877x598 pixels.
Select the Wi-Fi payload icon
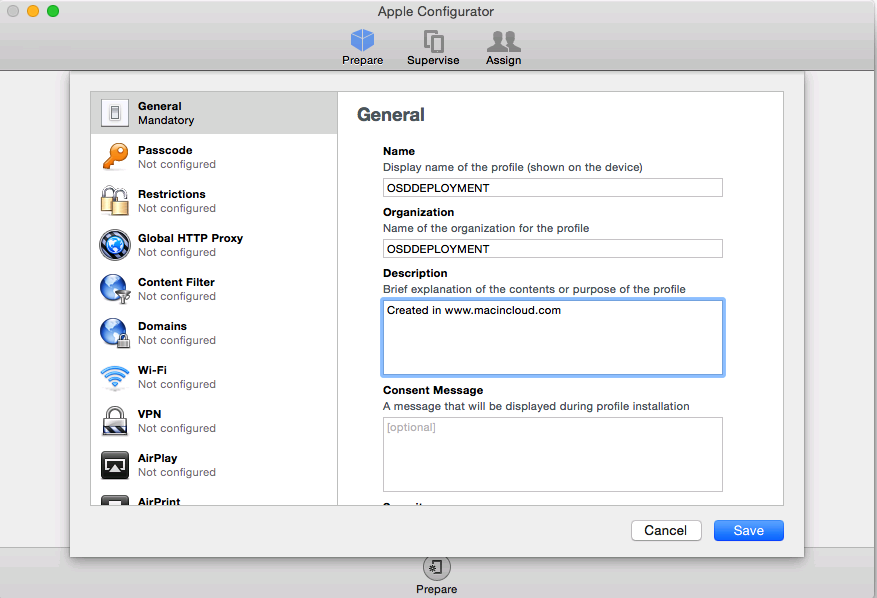(x=115, y=377)
